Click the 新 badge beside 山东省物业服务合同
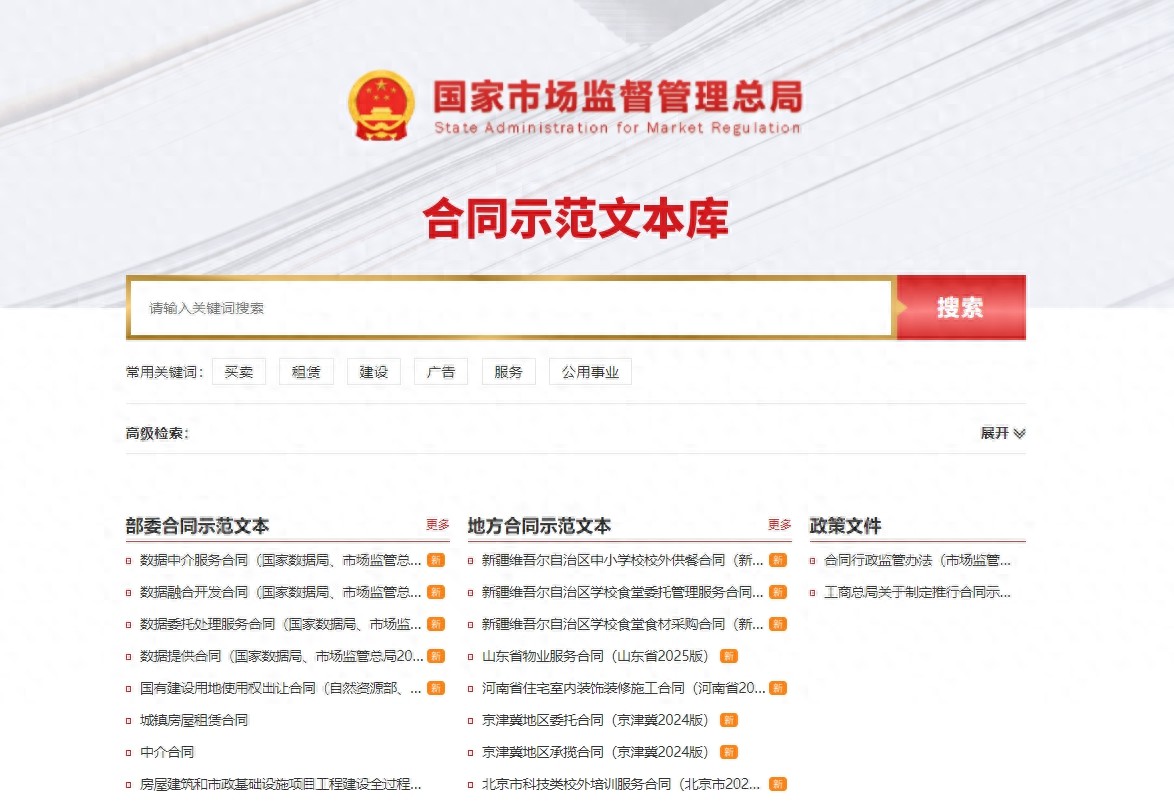The height and width of the screenshot is (808, 1174). (x=731, y=656)
